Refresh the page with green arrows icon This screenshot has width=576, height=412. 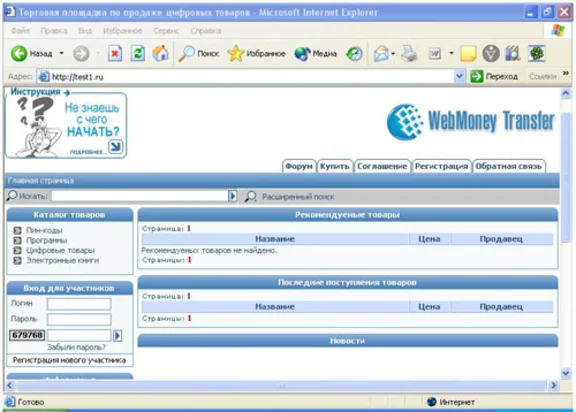[138, 54]
